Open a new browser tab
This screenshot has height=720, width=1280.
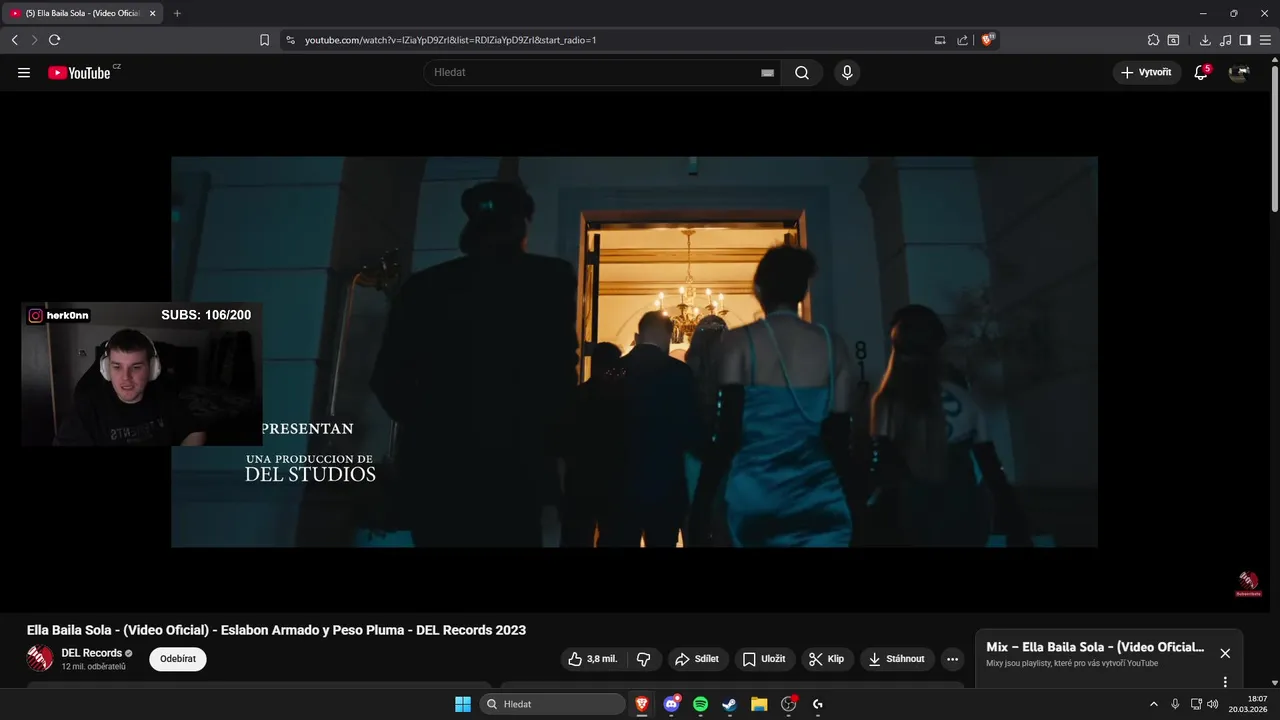(177, 13)
